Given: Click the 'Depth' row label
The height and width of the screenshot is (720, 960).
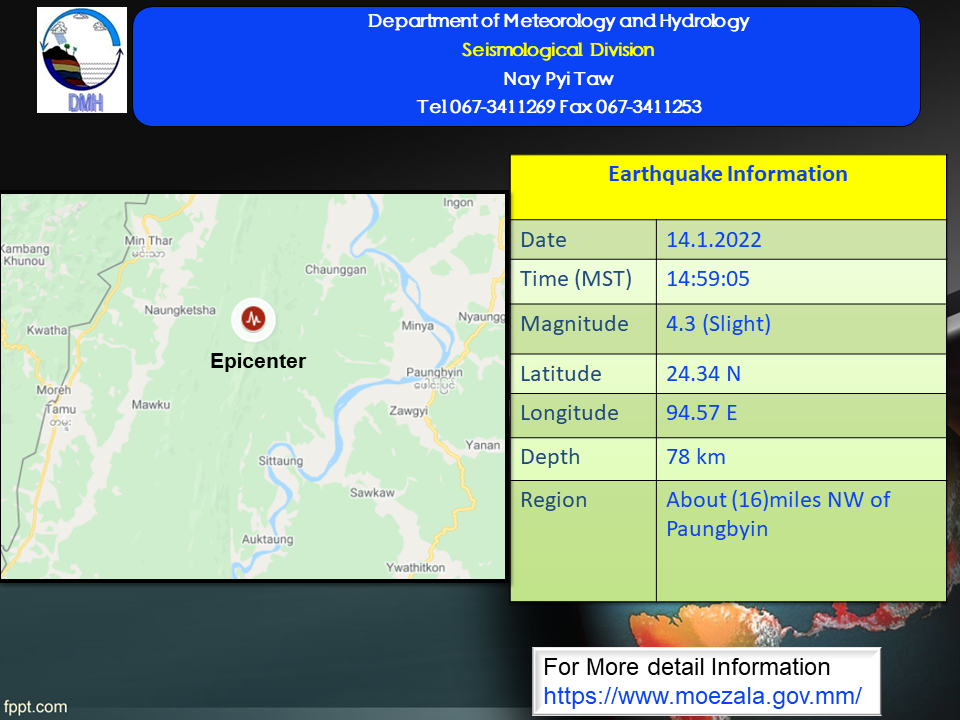Looking at the screenshot, I should pos(550,457).
